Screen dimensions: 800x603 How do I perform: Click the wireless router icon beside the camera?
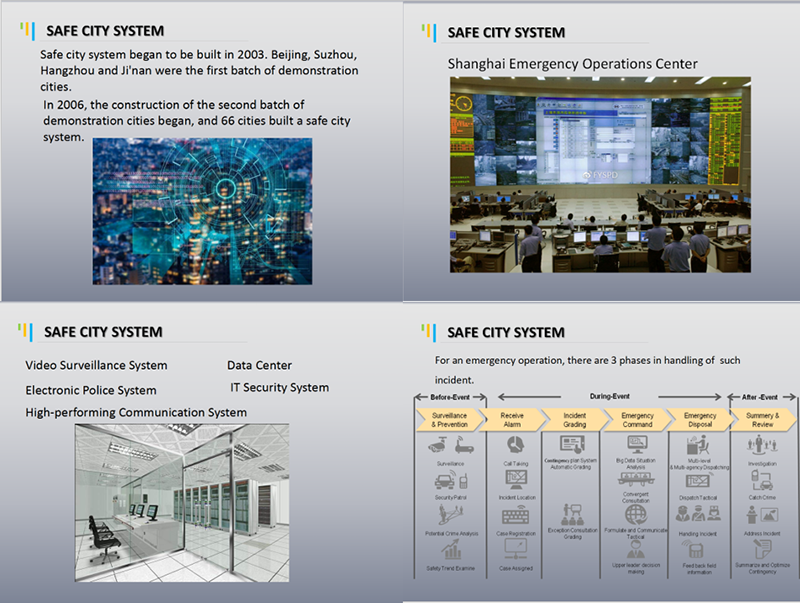(x=464, y=445)
